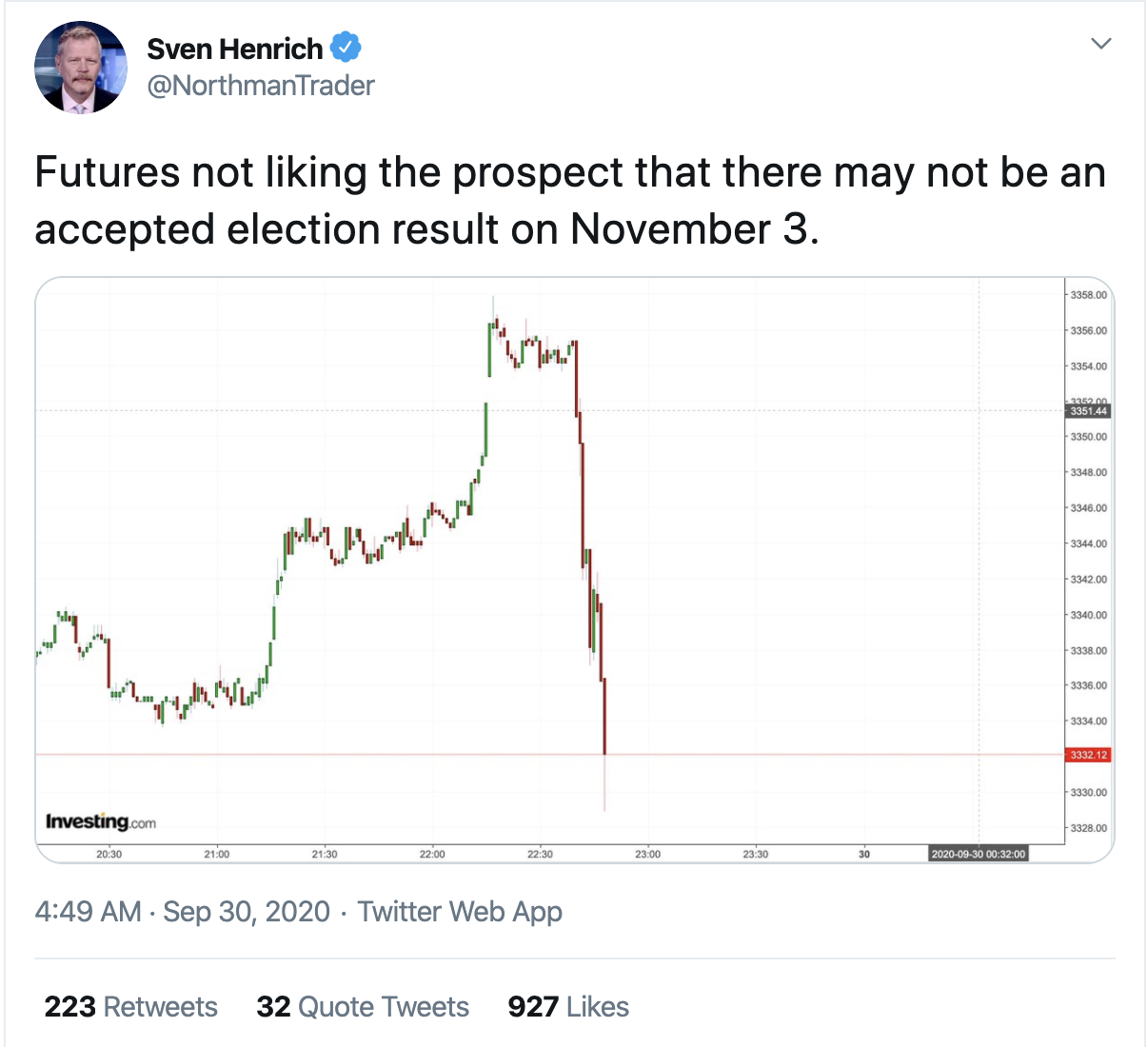Select the red 3332.12 price label
This screenshot has width=1148, height=1047.
[x=1088, y=755]
